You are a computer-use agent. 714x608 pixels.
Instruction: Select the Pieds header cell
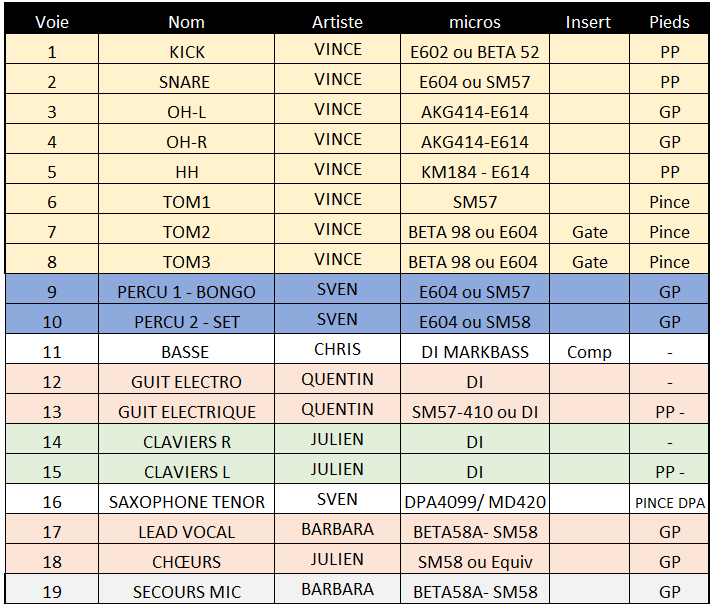669,21
